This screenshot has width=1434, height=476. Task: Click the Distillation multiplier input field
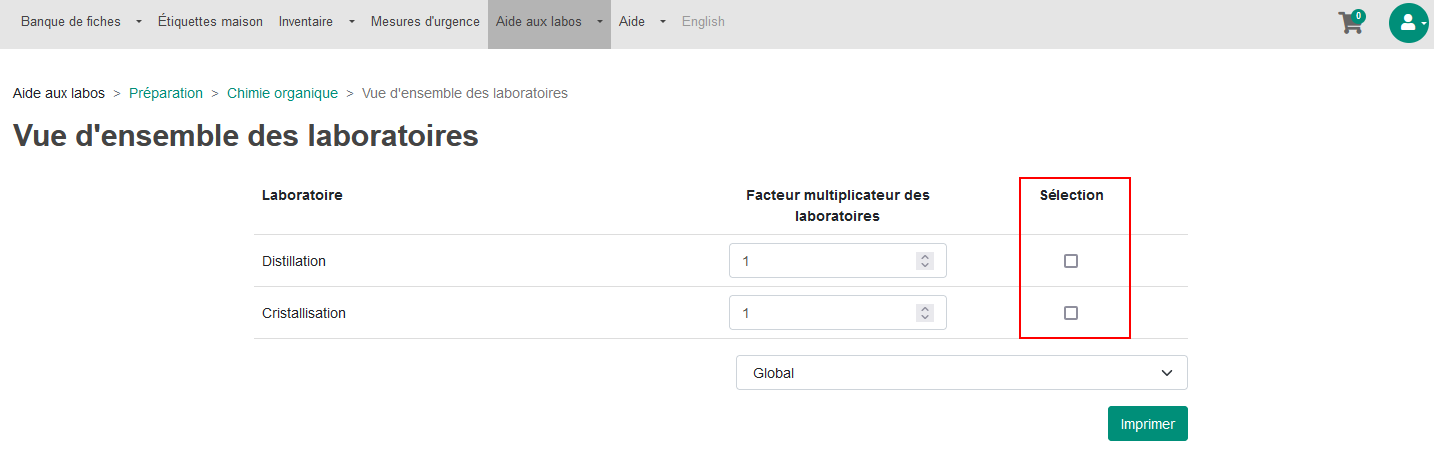[x=838, y=261]
